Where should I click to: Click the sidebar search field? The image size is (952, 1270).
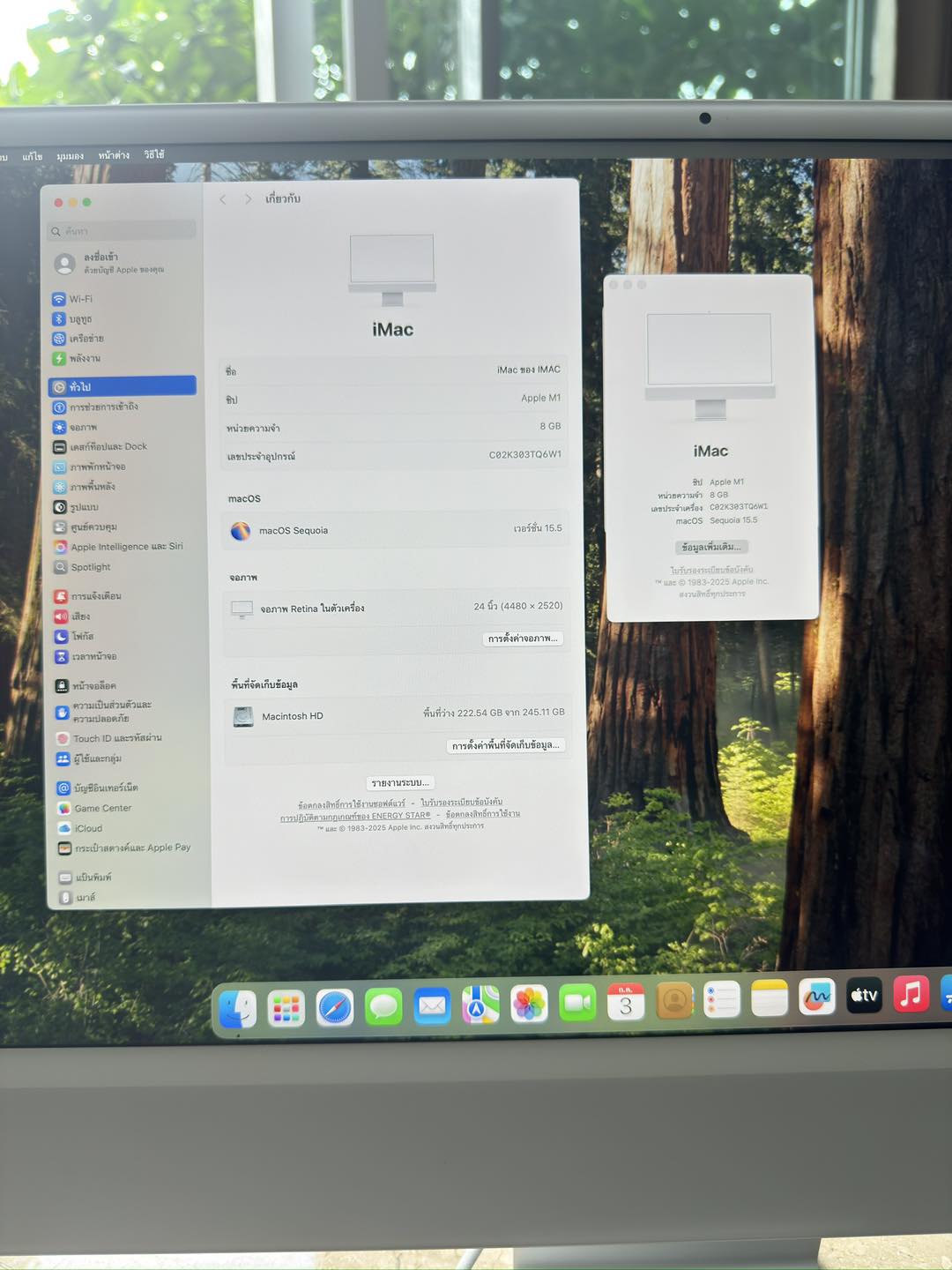click(x=122, y=231)
